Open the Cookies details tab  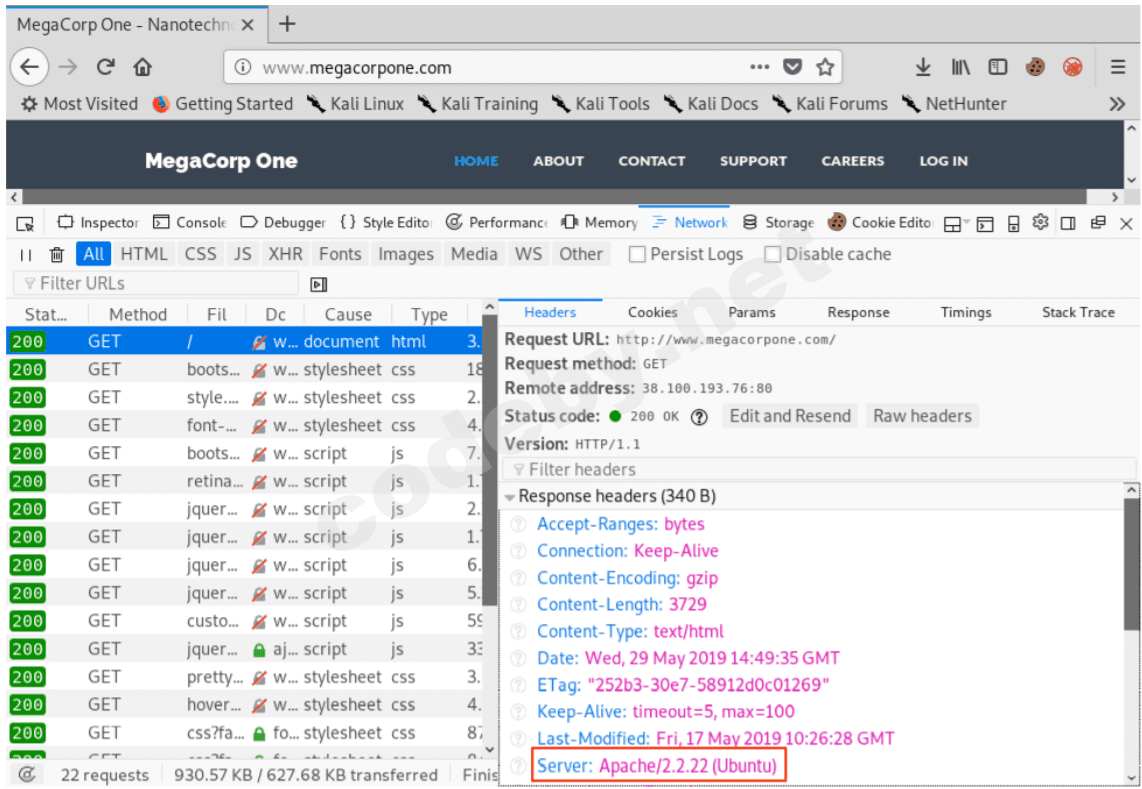pyautogui.click(x=653, y=313)
